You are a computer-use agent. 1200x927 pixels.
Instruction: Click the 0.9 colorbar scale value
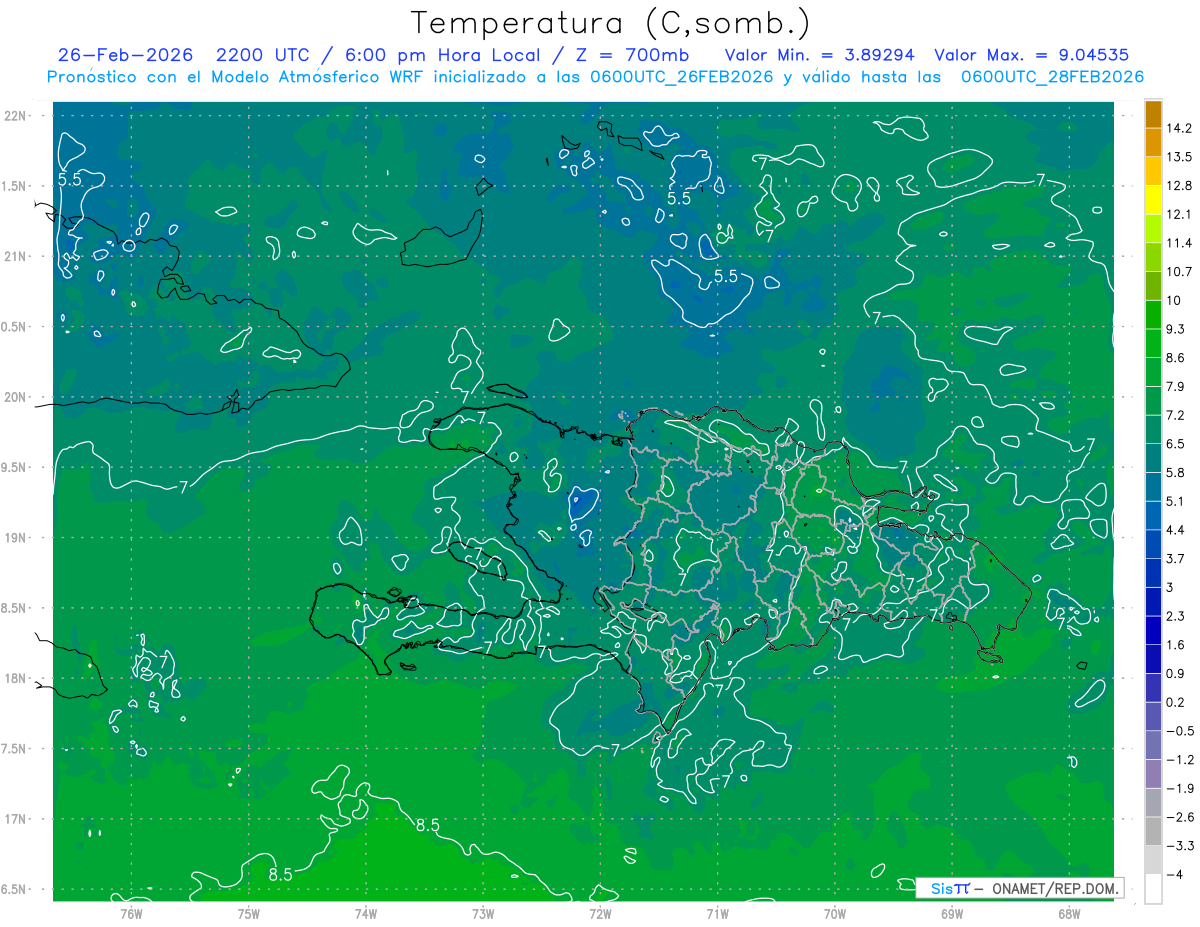tap(1176, 673)
